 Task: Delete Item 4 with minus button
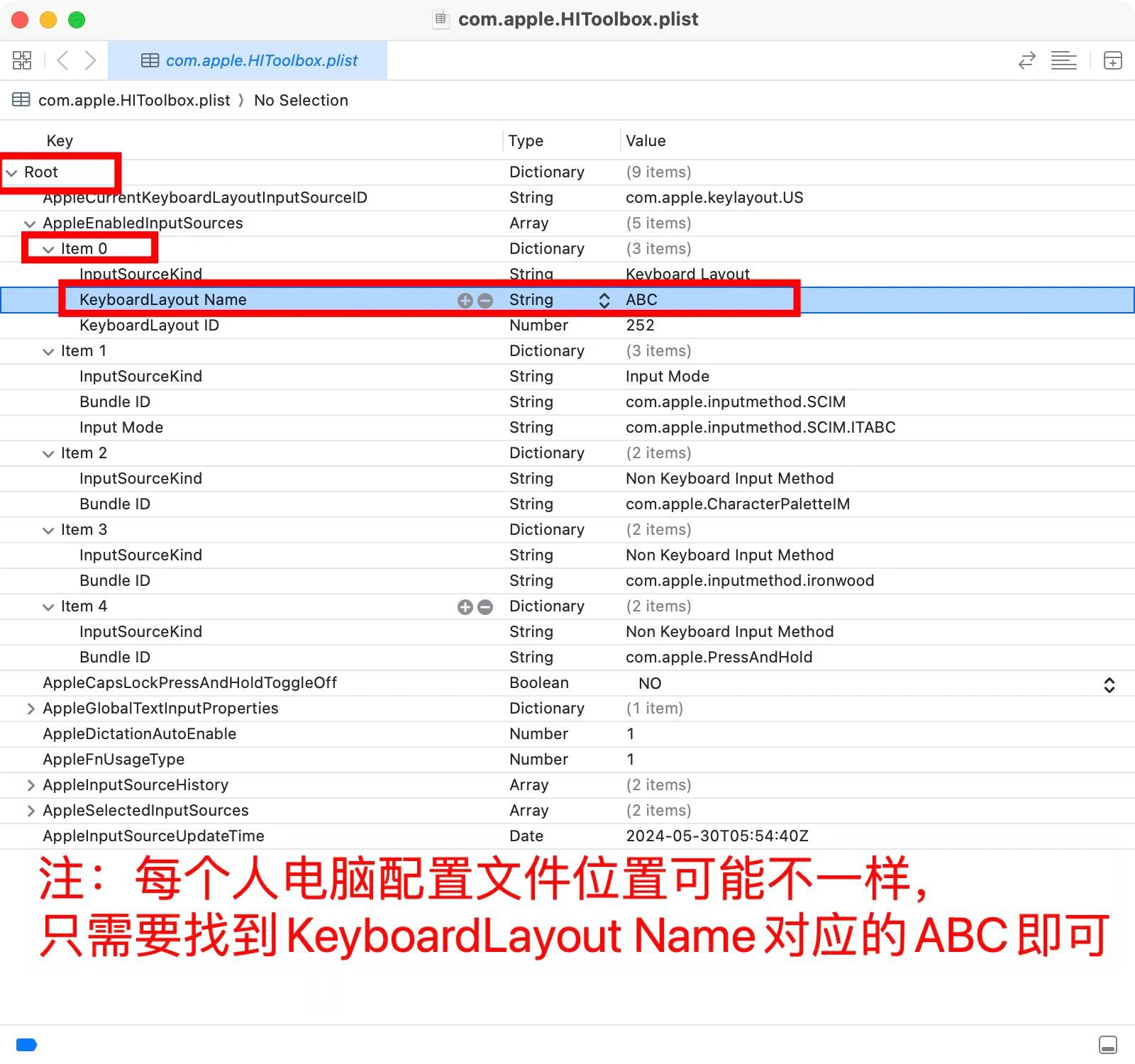485,607
